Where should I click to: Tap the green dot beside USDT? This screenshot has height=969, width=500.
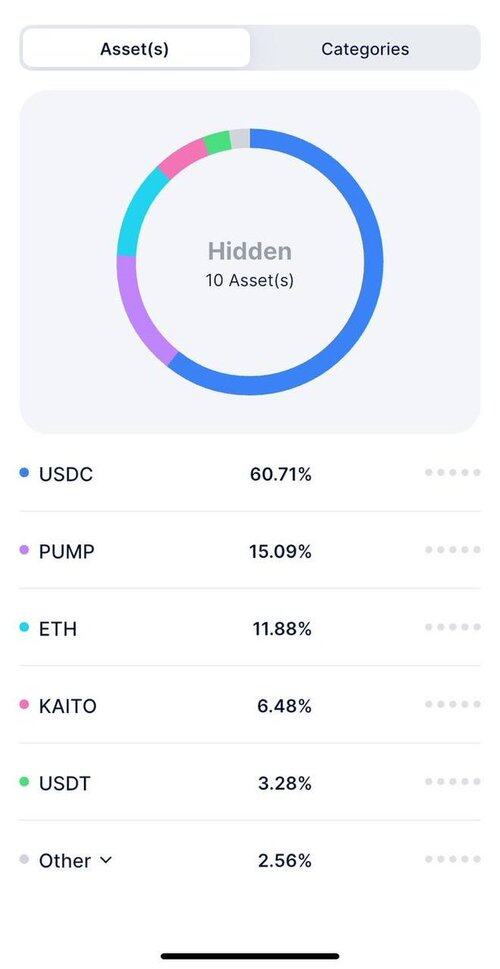(24, 782)
